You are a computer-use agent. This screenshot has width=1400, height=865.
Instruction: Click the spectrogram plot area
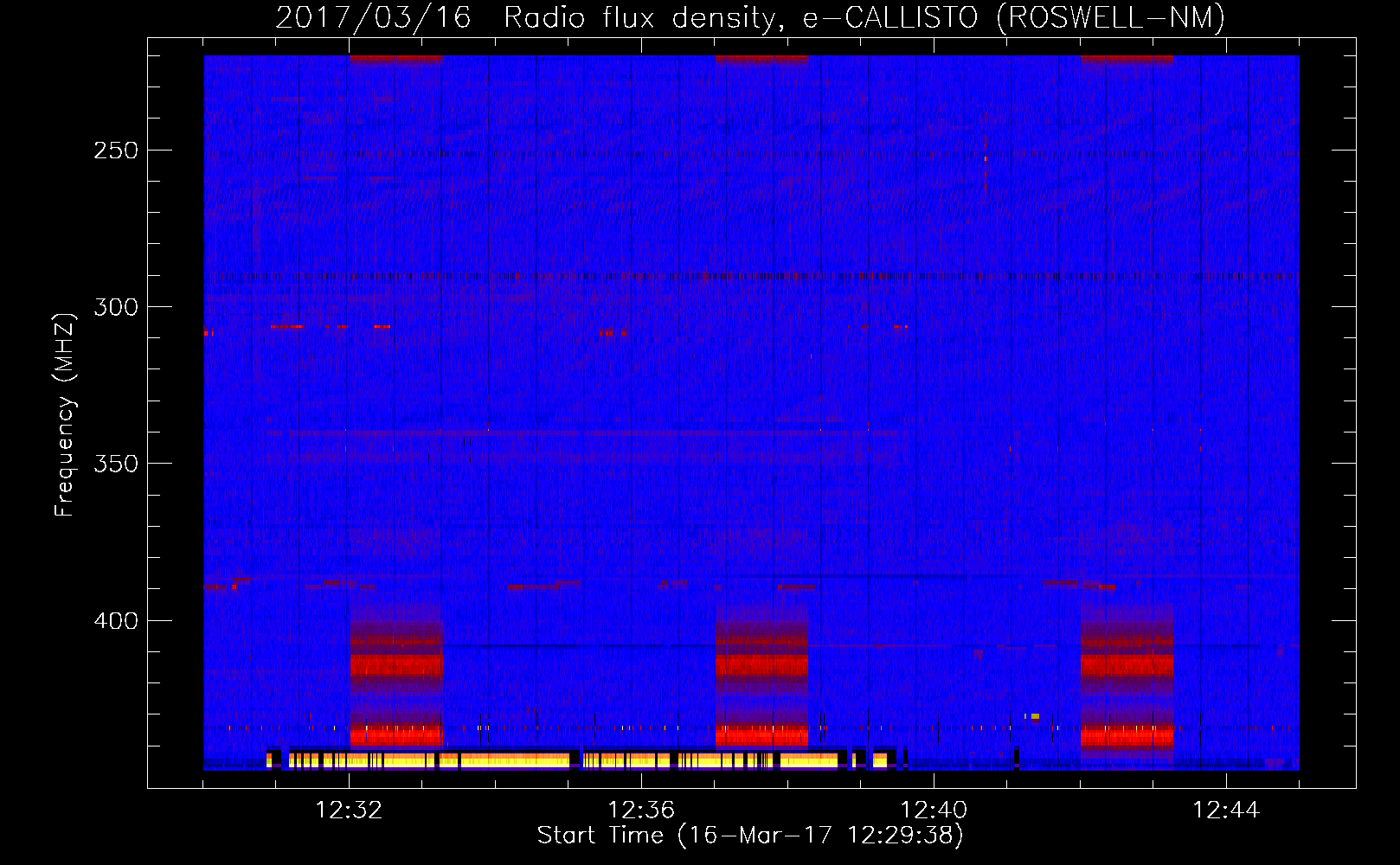click(751, 413)
